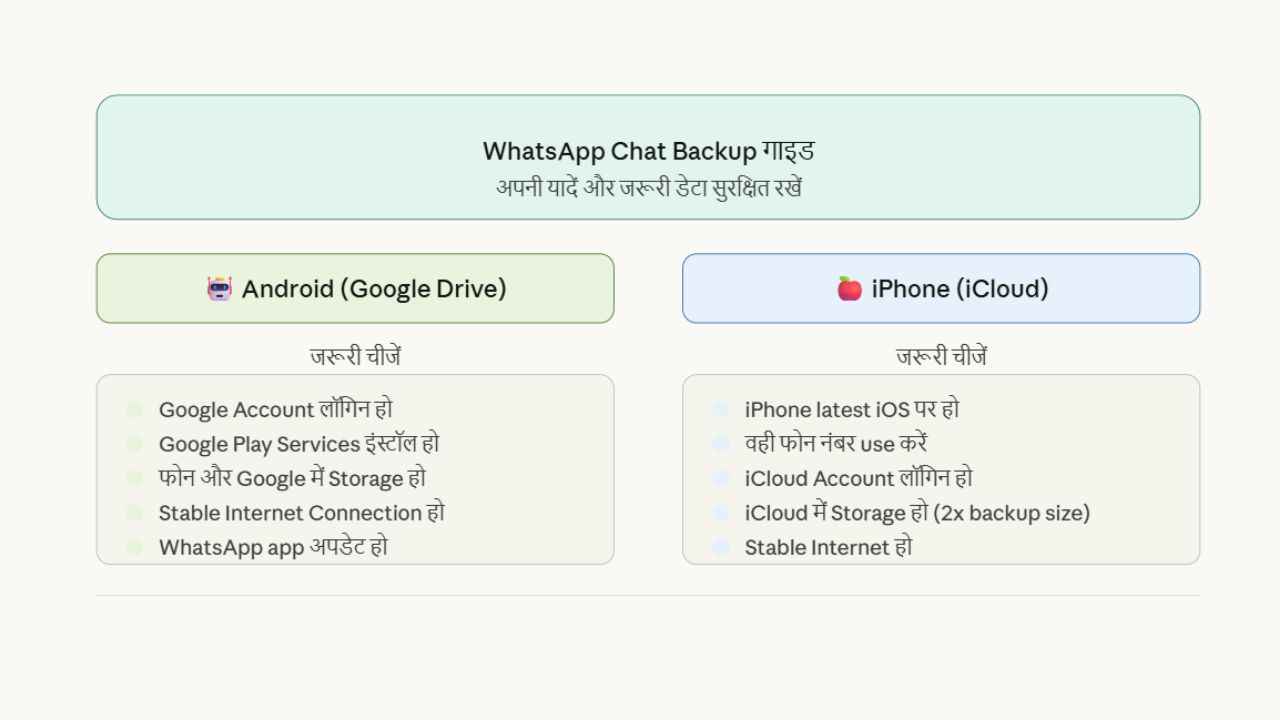
Task: Click the Google Play Services इंस्टॉल हो text
Action: click(x=299, y=444)
